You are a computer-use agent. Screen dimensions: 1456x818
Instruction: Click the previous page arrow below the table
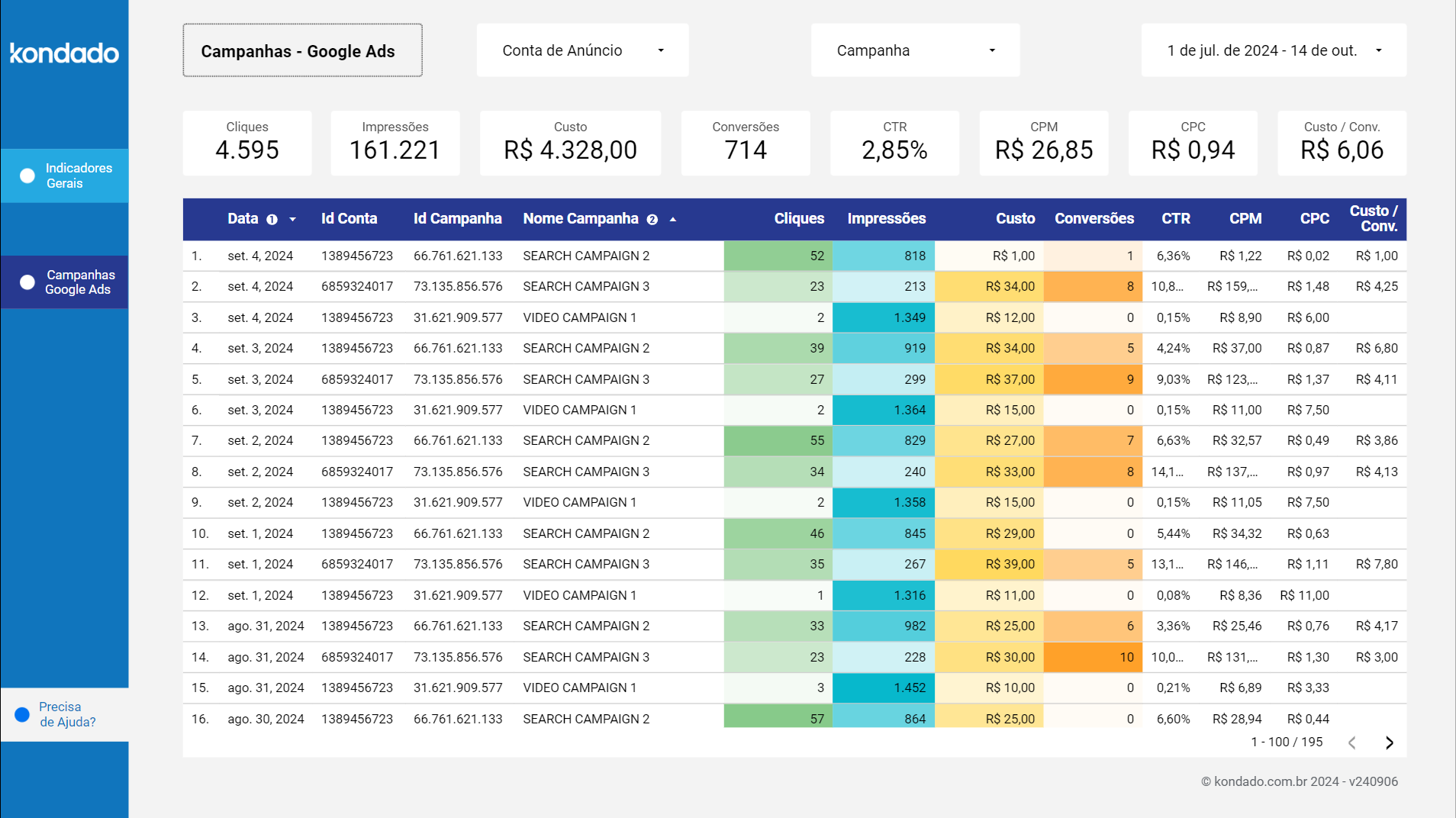click(1351, 742)
